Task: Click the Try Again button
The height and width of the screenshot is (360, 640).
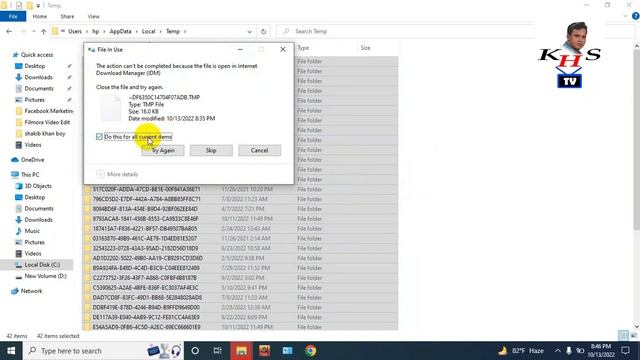Action: (x=163, y=151)
